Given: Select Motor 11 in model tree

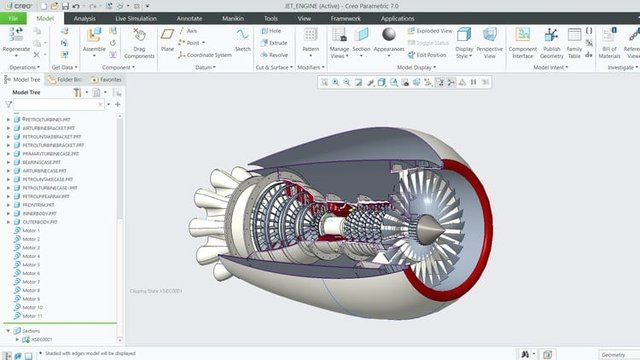Looking at the screenshot, I should click(32, 316).
